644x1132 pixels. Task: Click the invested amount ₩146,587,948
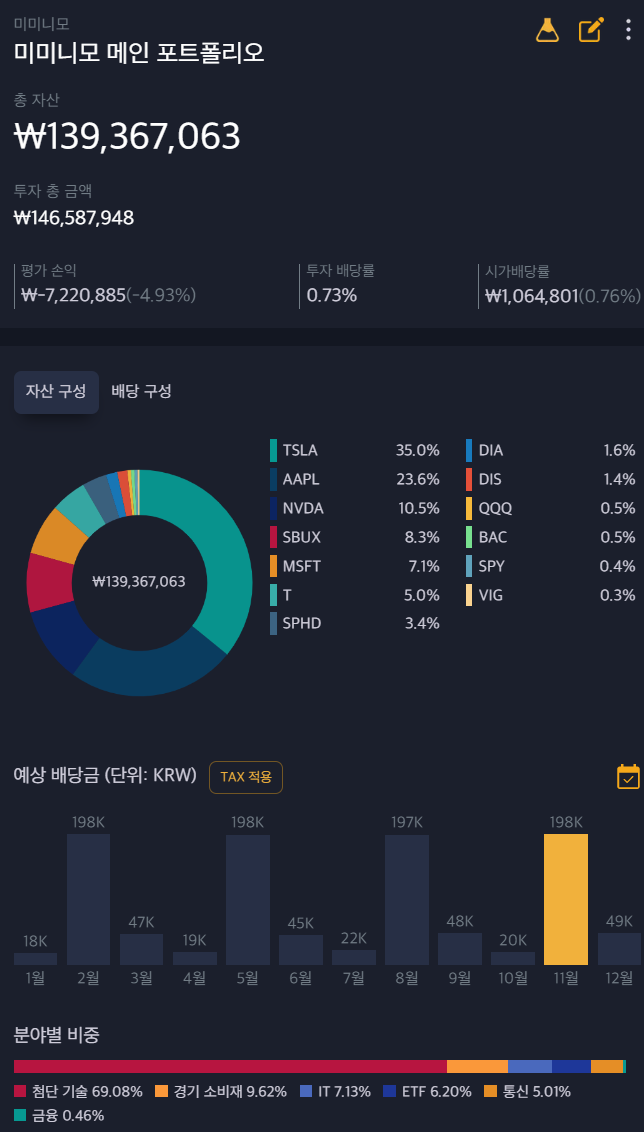click(74, 217)
